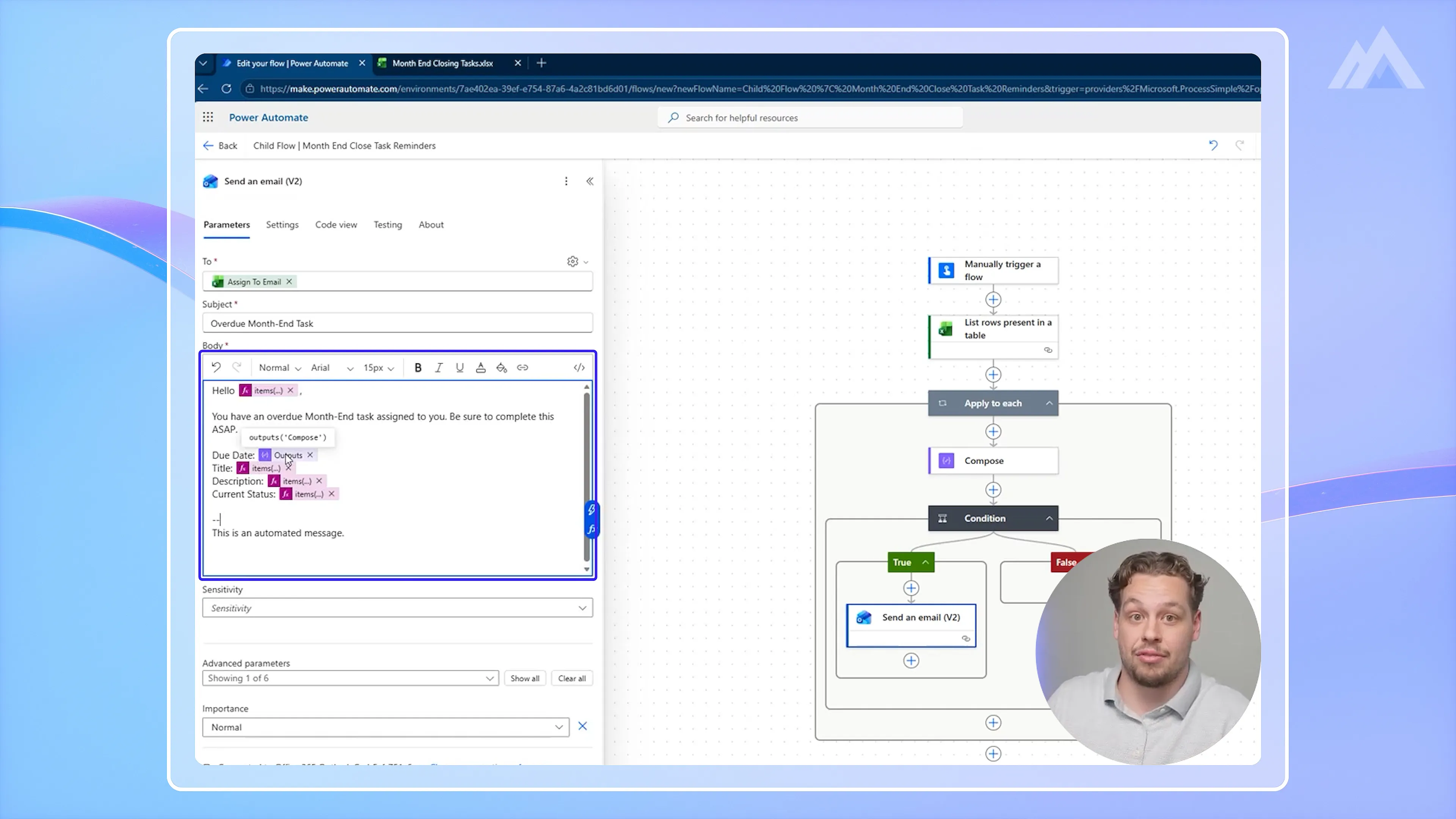Add a step above the Compose action
Screen dimensions: 1456x819
pyautogui.click(x=993, y=432)
